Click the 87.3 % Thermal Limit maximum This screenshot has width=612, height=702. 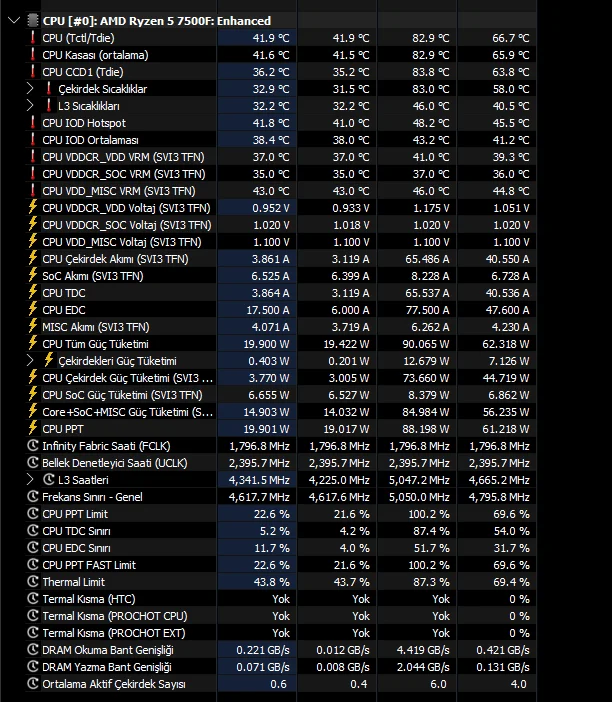pos(431,582)
